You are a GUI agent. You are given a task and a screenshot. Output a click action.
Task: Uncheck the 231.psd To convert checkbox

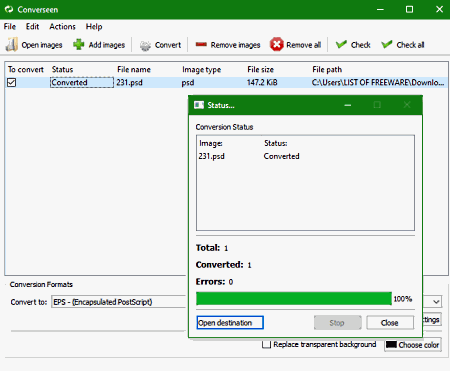(12, 82)
